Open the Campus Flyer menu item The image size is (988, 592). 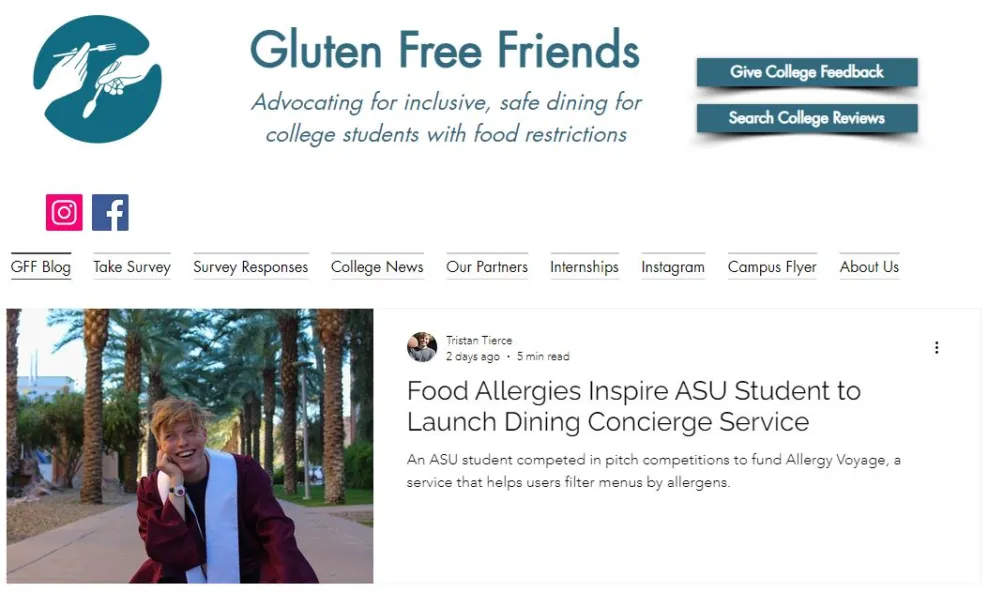[772, 267]
